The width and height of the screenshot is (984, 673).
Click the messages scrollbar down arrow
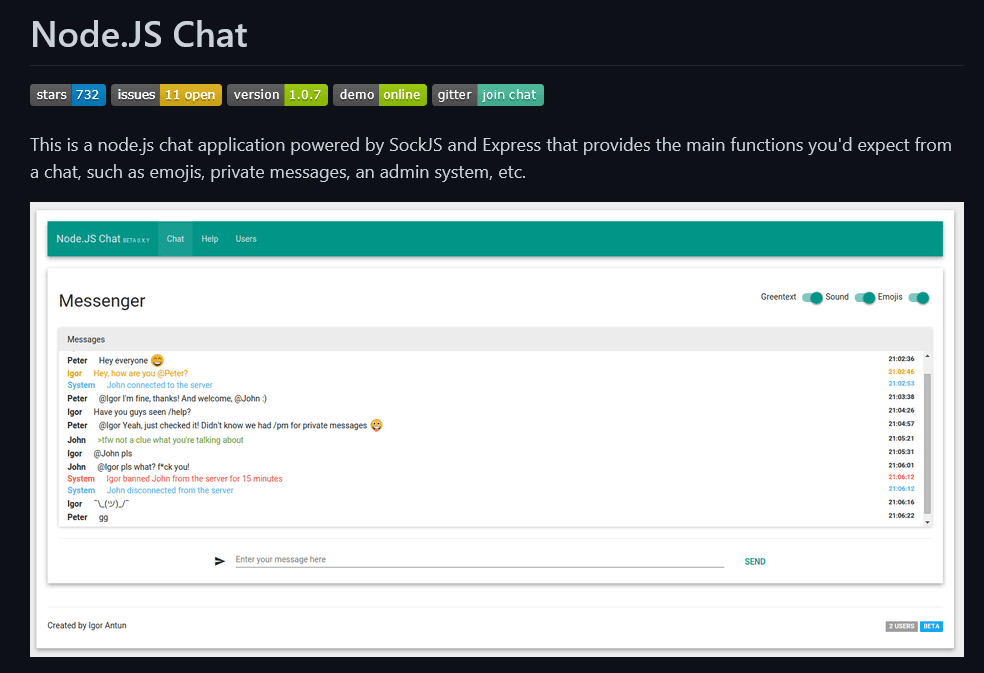pos(927,521)
